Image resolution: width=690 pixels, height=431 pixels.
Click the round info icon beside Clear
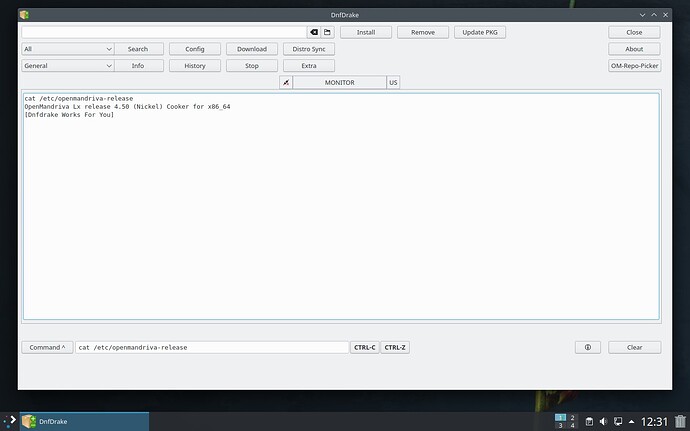pos(587,347)
